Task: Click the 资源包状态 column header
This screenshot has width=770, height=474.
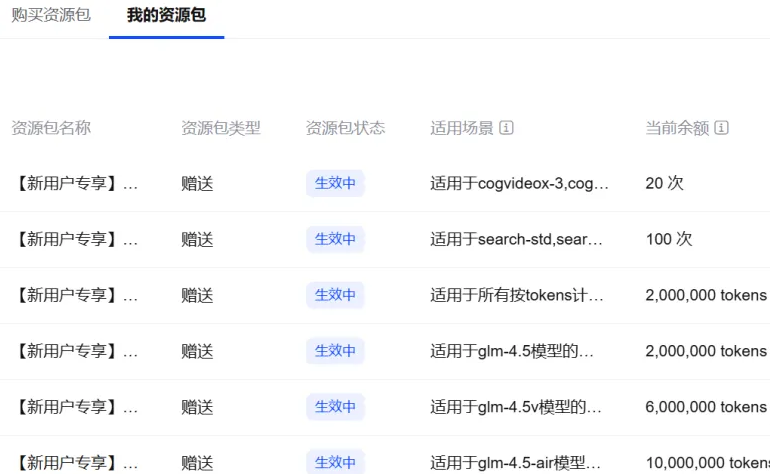Action: pyautogui.click(x=345, y=128)
